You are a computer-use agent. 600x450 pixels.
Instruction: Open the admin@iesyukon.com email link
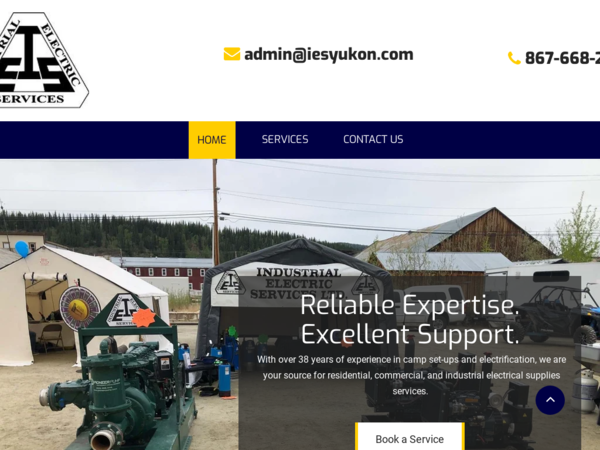point(329,54)
